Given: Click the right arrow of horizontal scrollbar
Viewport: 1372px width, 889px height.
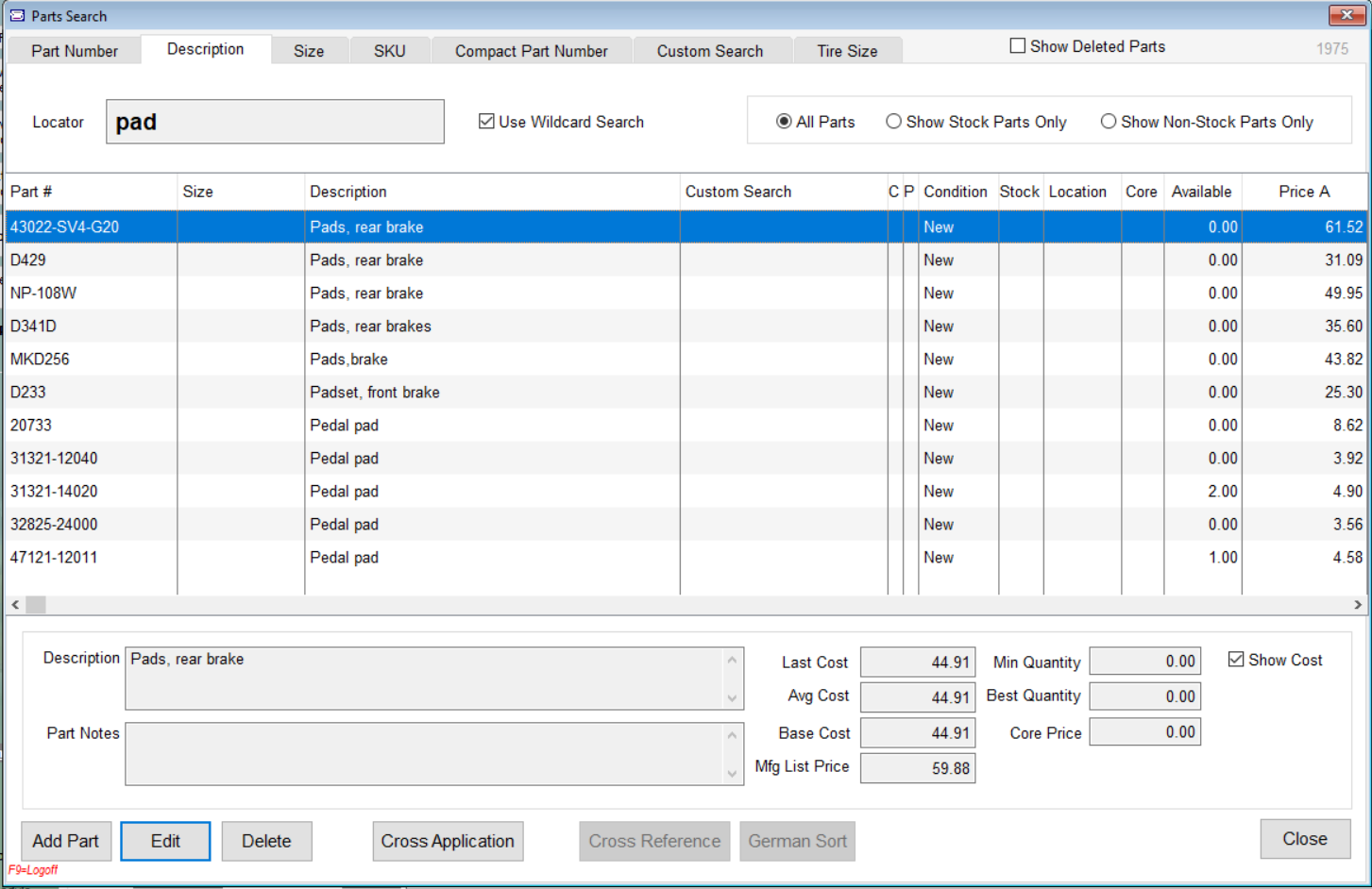Looking at the screenshot, I should [x=1357, y=604].
